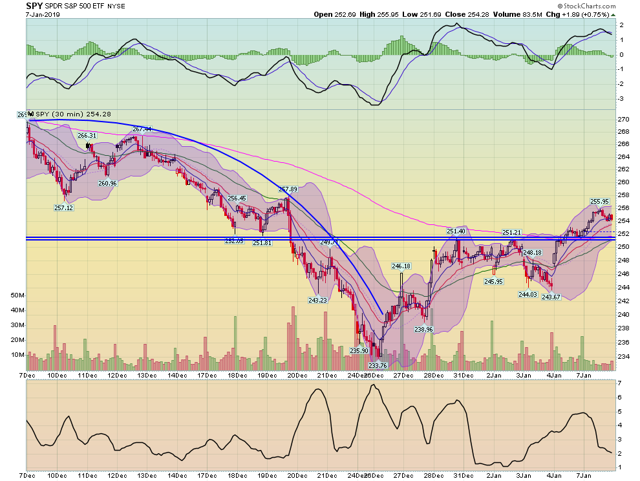The image size is (640, 481).
Task: Click the 243.67 price annotation
Action: (551, 297)
